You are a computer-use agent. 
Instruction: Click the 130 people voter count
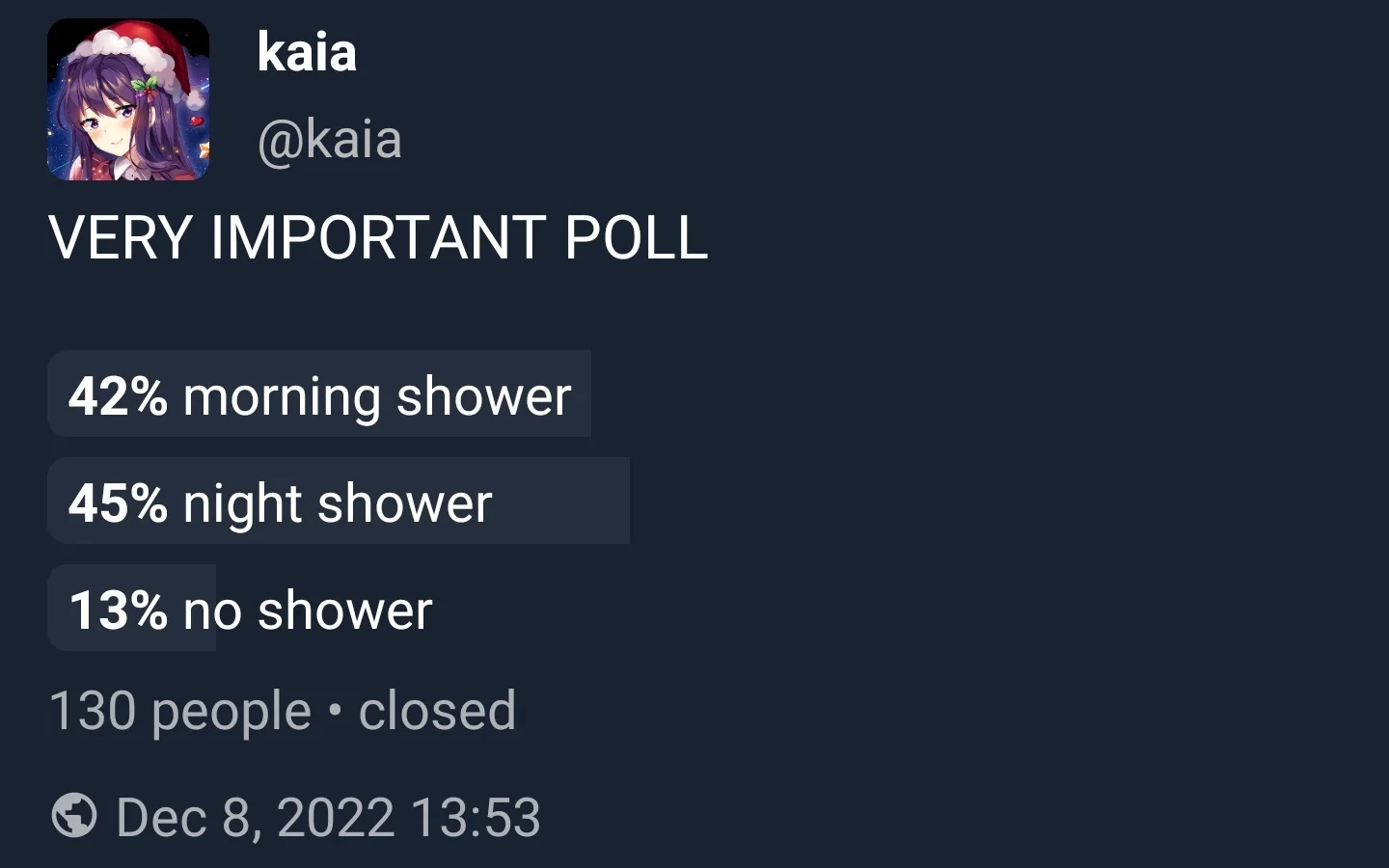tap(179, 711)
